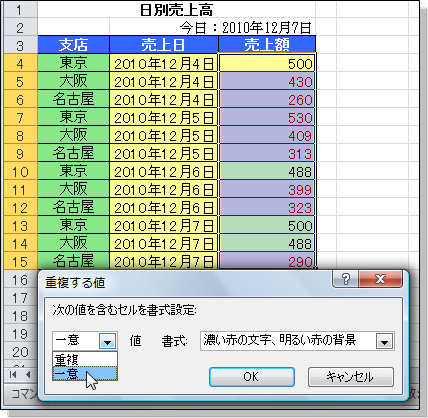The image size is (428, 418).
Task: Click the 今日：2010年12月7日 cell
Action: [212, 27]
